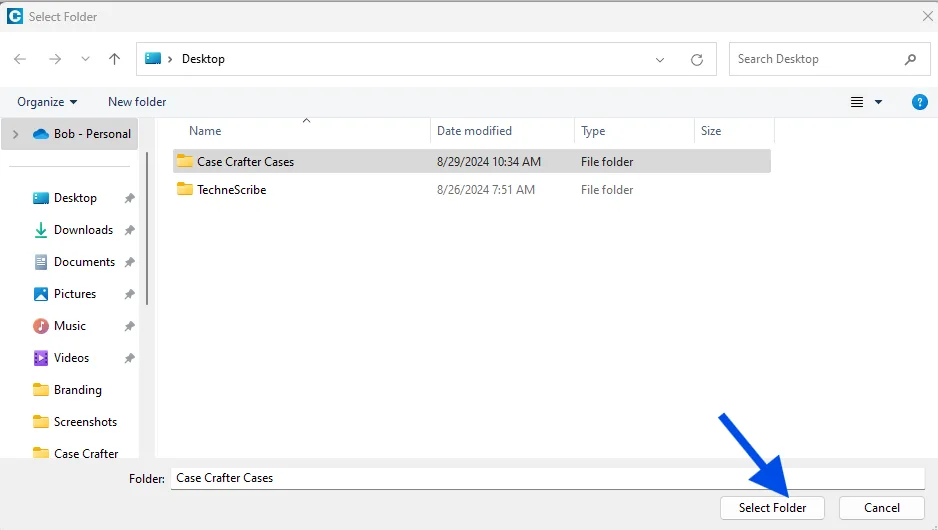Viewport: 938px width, 530px height.
Task: Open Branding folder in the sidebar
Action: pos(77,390)
